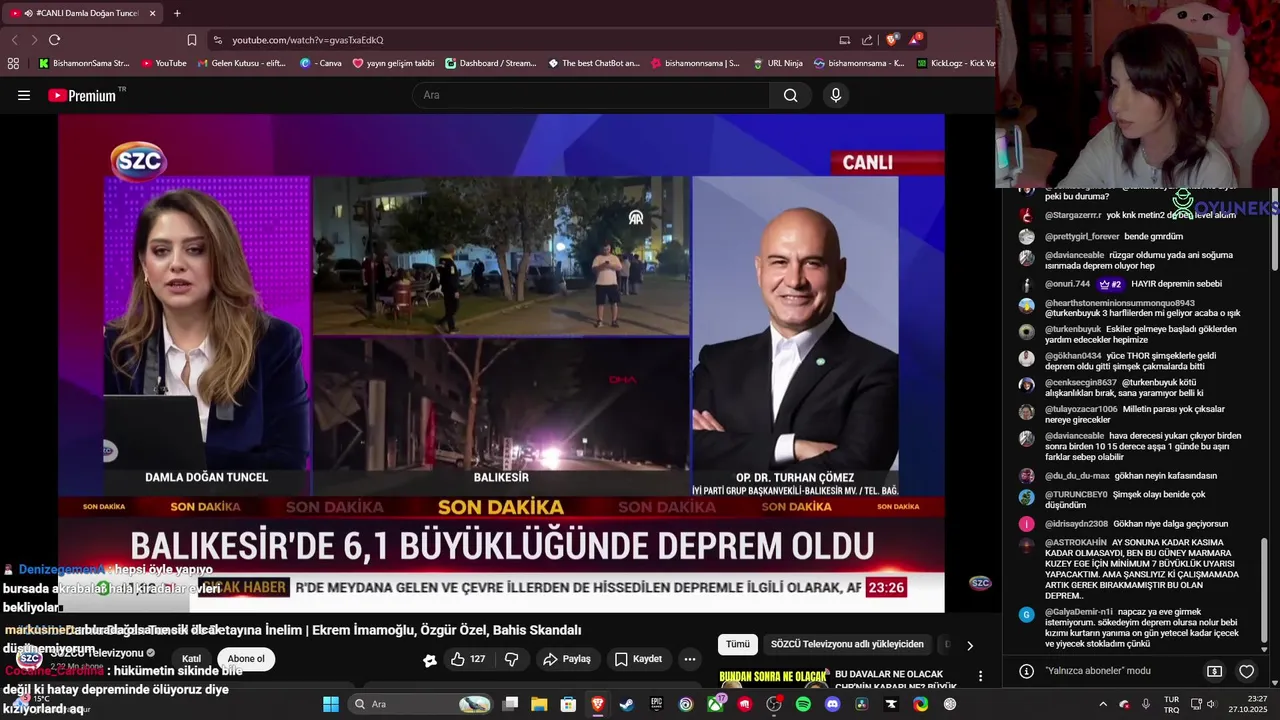1280x720 pixels.
Task: Open volume control in system tray
Action: (1211, 704)
